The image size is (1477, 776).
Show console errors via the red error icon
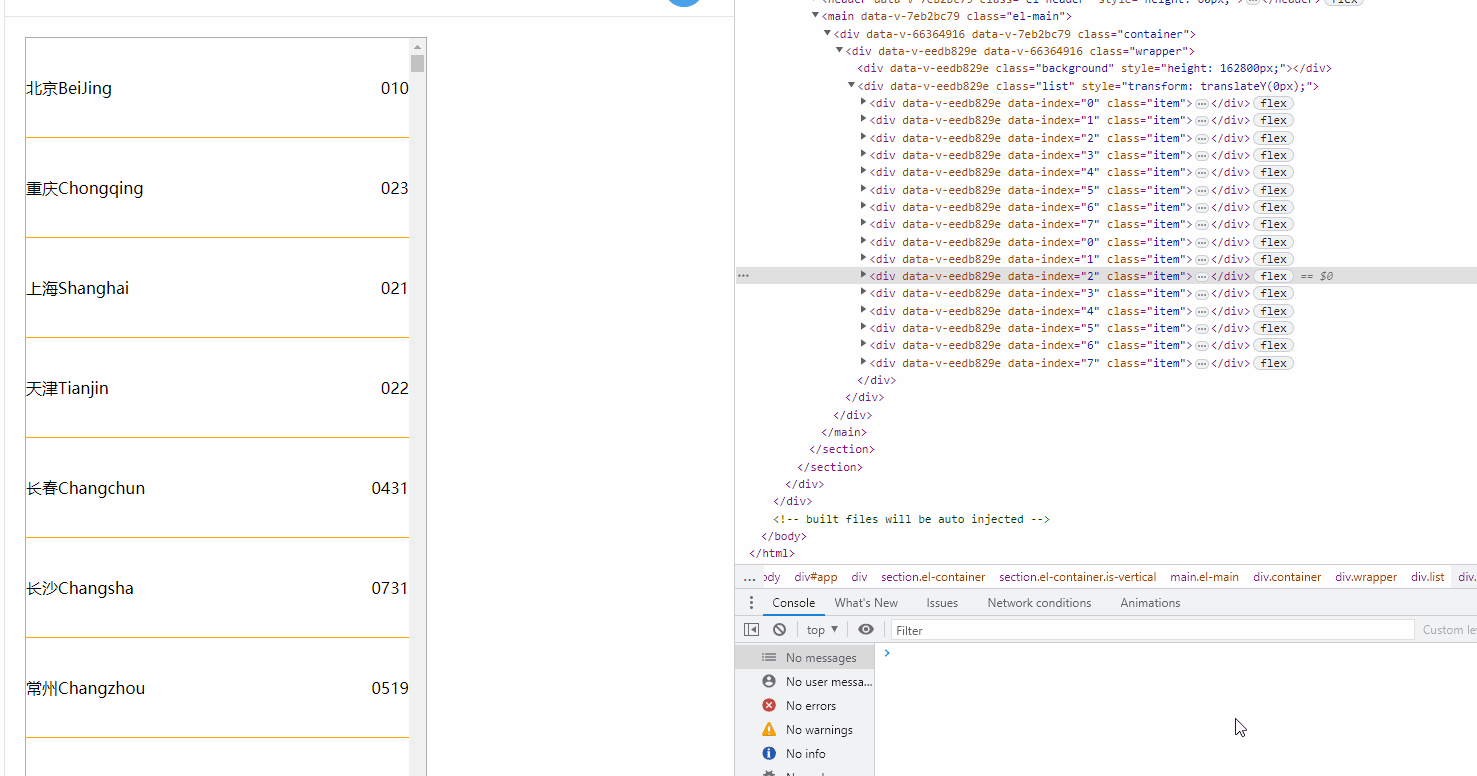pyautogui.click(x=769, y=705)
